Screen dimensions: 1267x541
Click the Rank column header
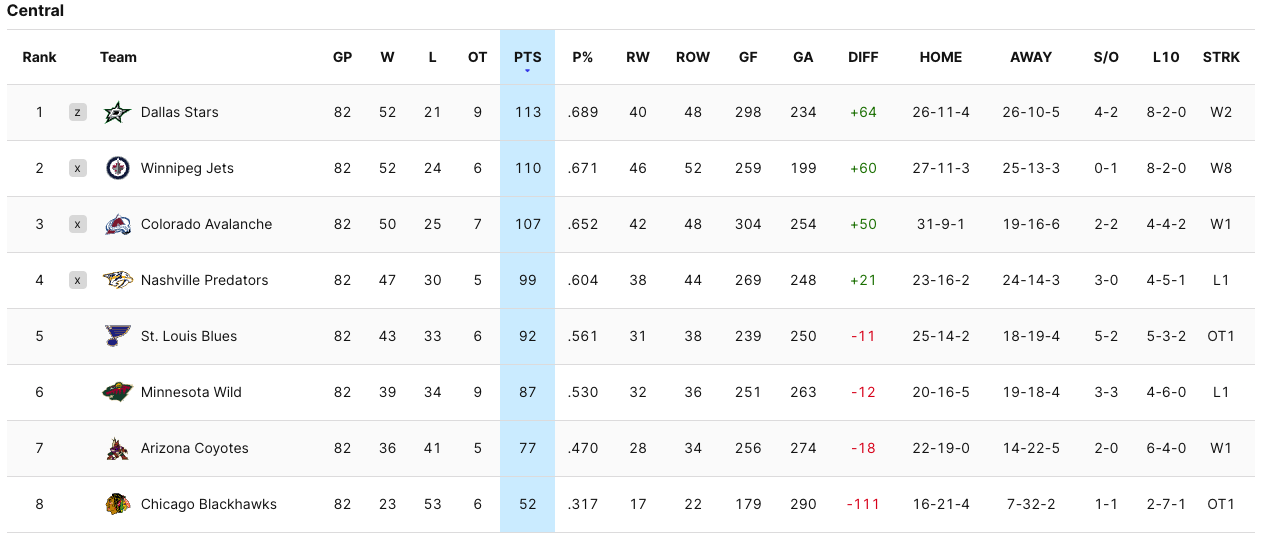pos(40,57)
